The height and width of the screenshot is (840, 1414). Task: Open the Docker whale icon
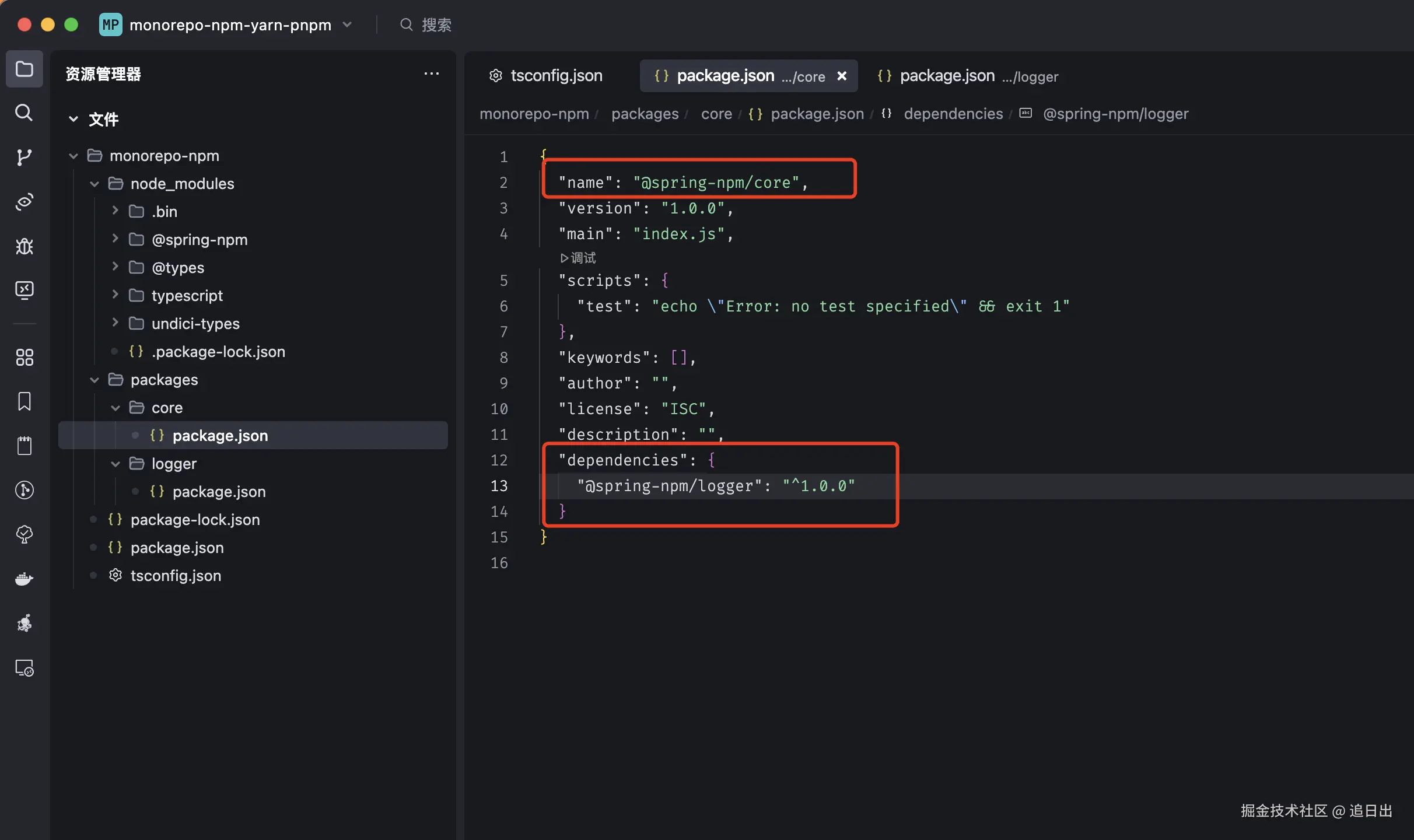tap(24, 579)
